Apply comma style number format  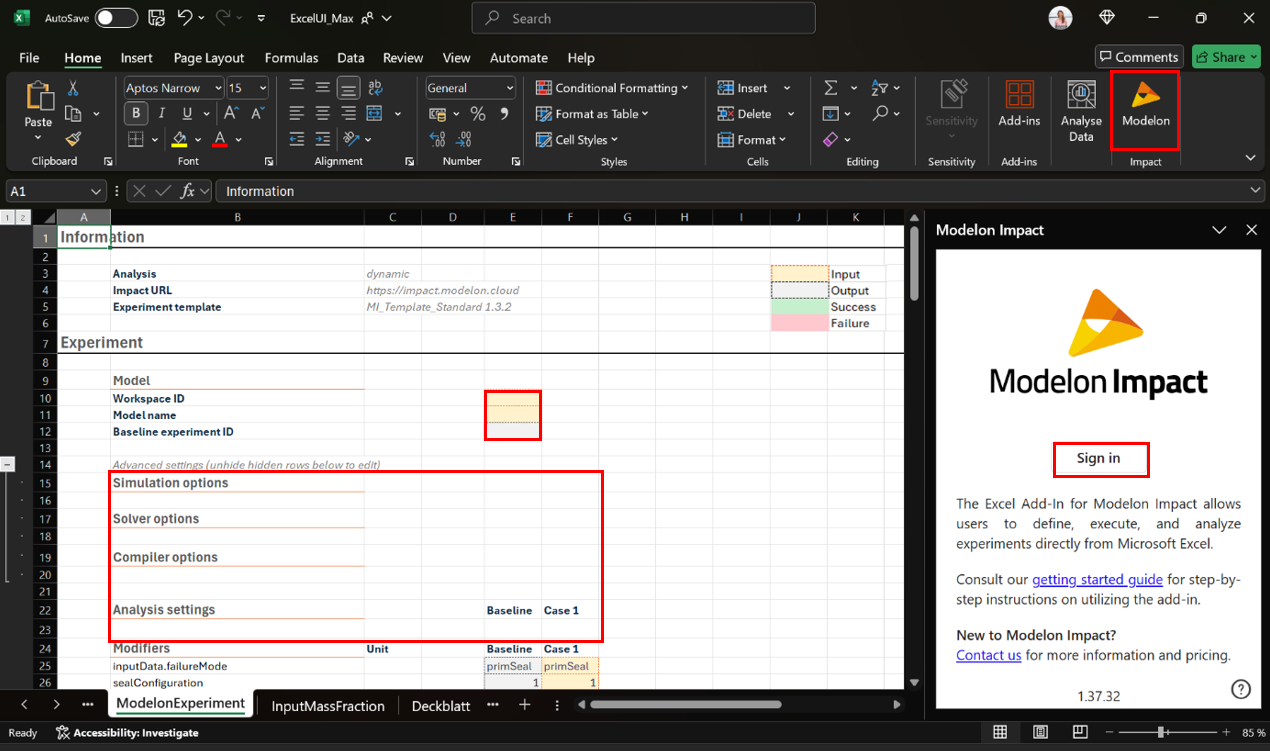[x=503, y=113]
